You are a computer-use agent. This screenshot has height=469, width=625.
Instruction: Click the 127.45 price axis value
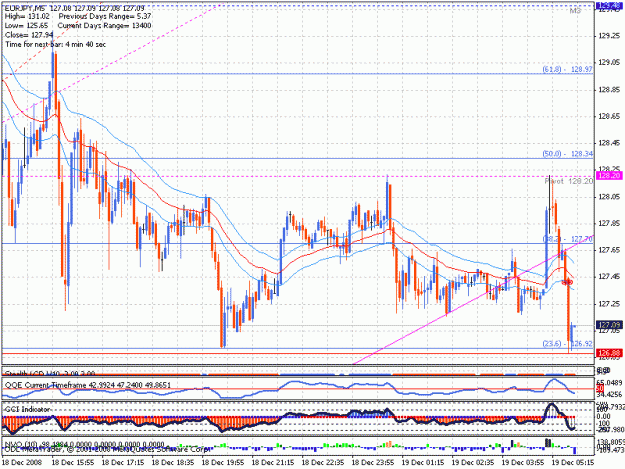click(x=609, y=277)
